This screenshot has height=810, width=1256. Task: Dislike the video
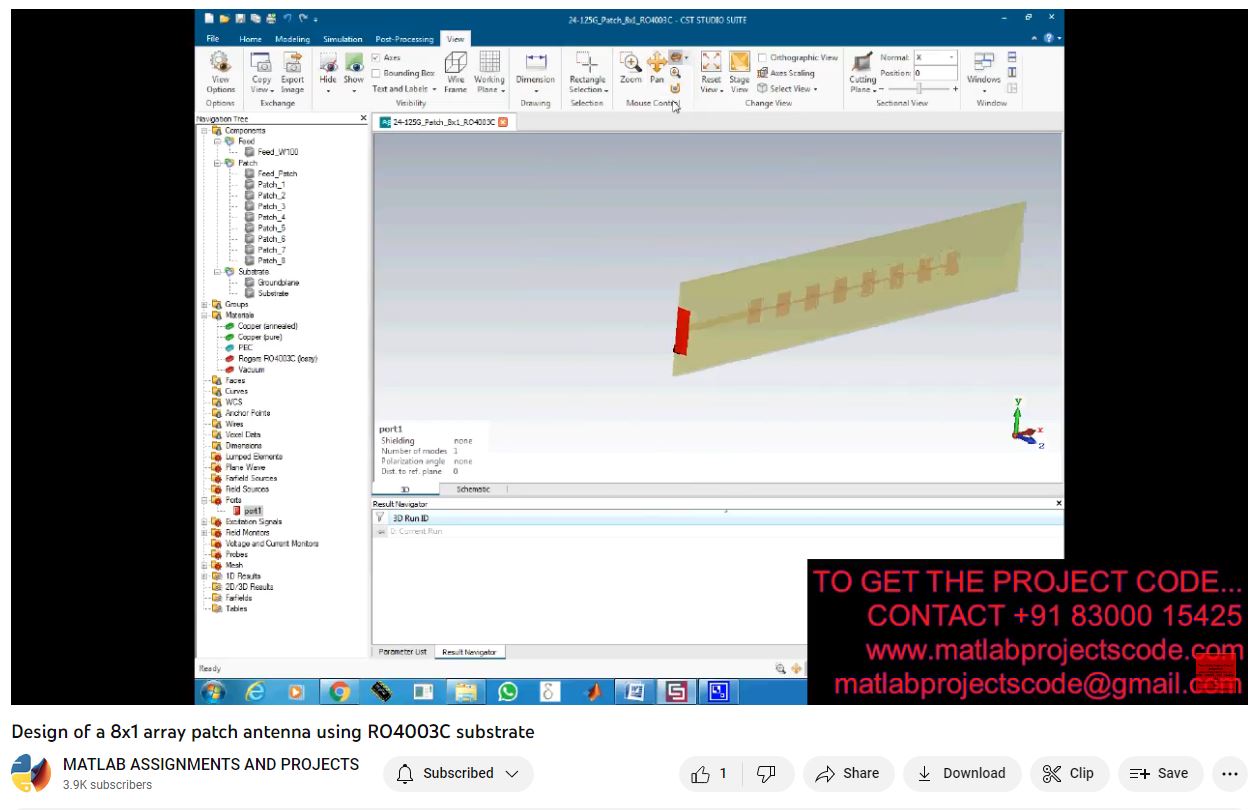pos(767,773)
